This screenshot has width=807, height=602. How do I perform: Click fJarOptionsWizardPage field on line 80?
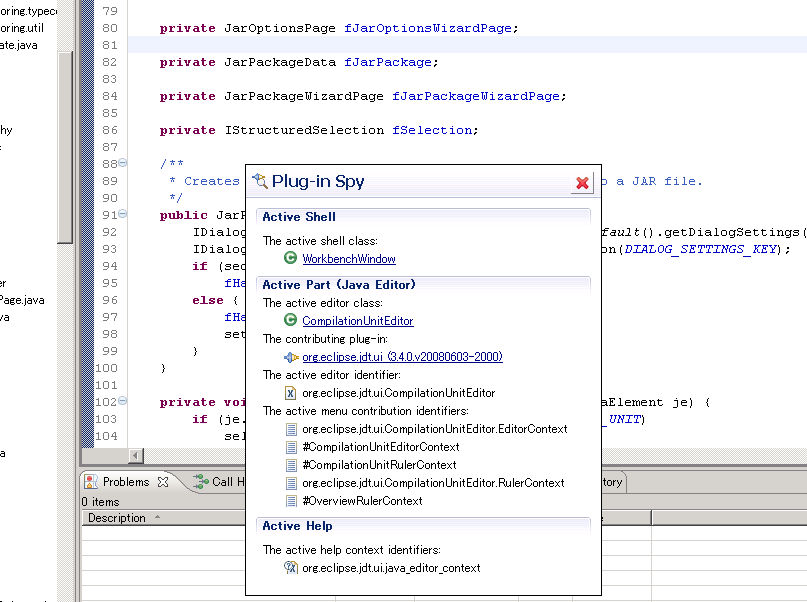tap(428, 28)
